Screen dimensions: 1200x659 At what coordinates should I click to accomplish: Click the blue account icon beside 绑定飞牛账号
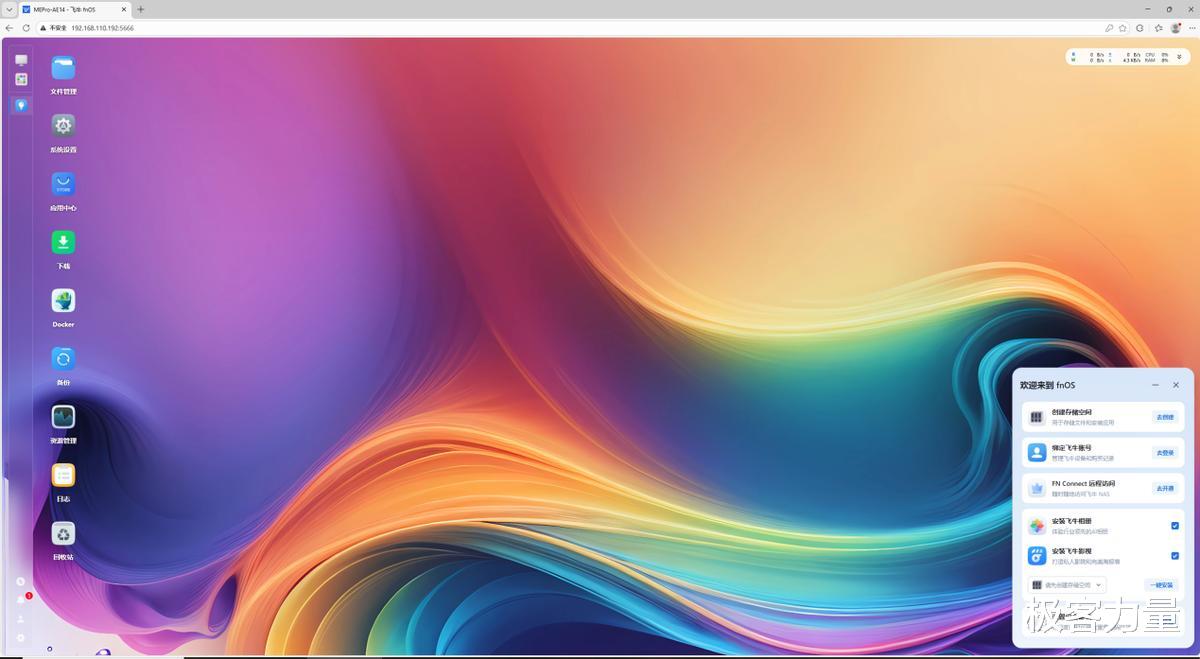(1037, 453)
